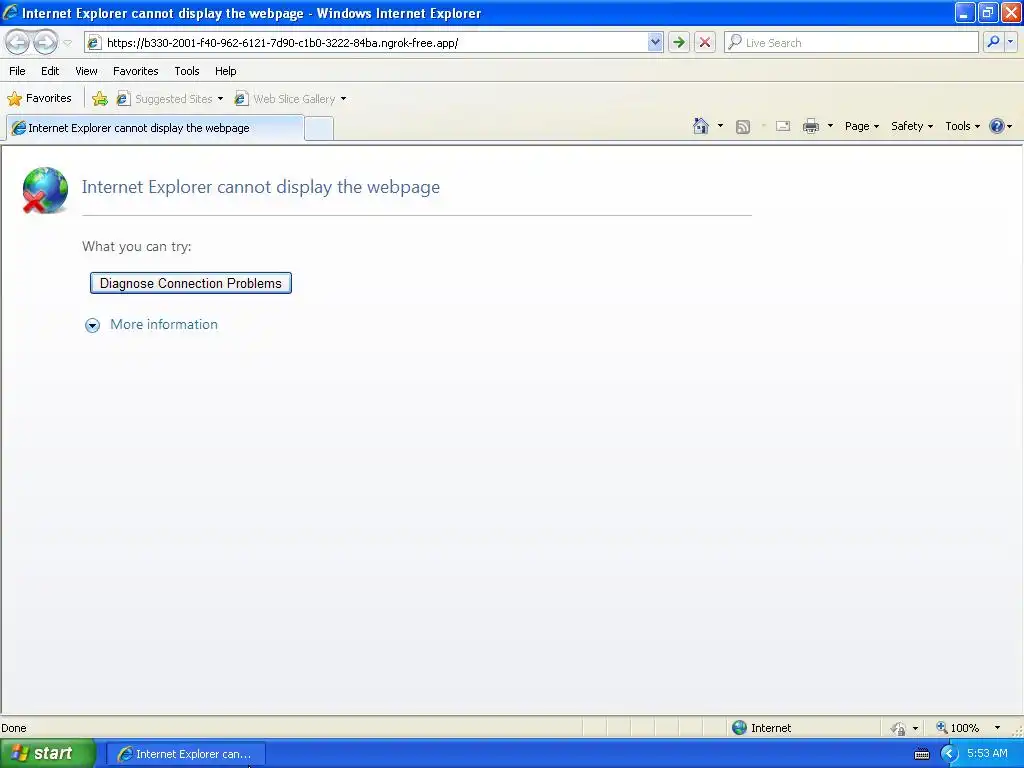
Task: Open Suggested Sites link
Action: coord(170,99)
